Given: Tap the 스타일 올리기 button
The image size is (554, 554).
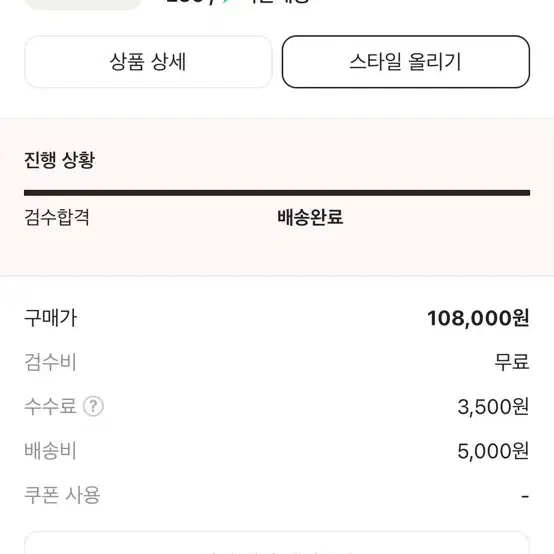Looking at the screenshot, I should pos(406,62).
